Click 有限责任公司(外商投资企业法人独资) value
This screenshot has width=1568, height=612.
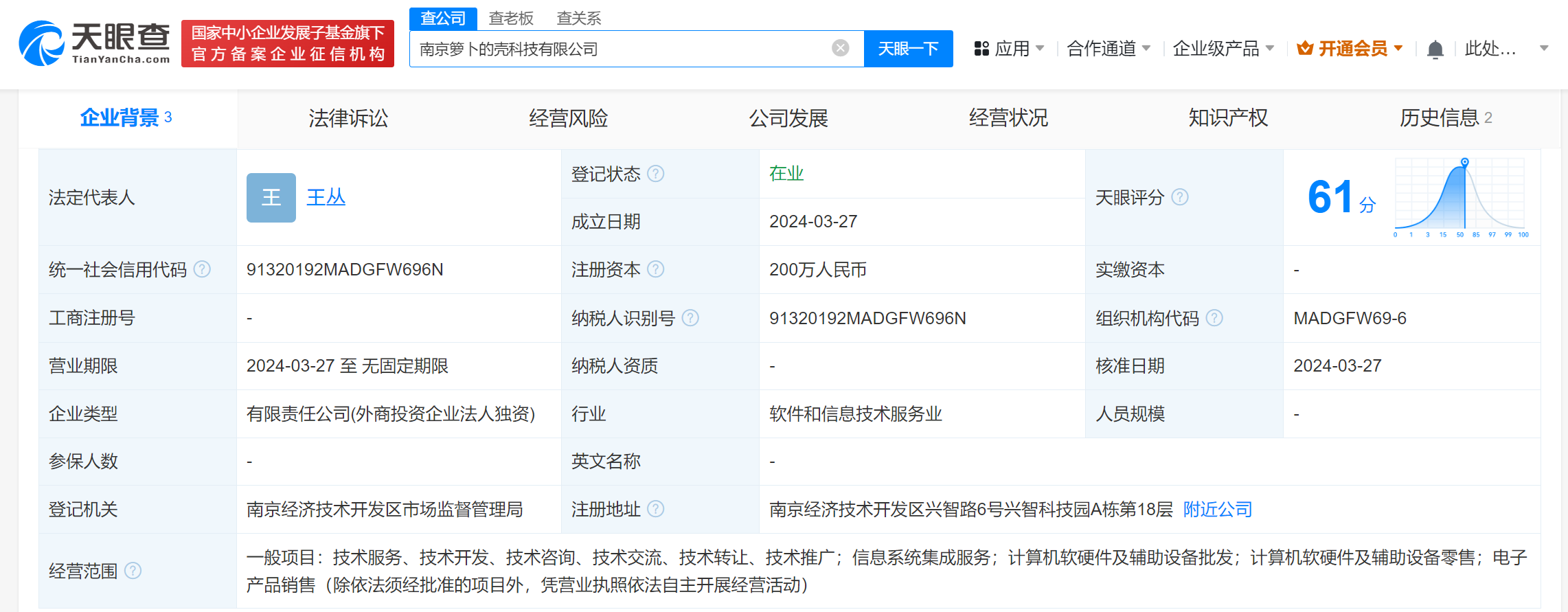pos(391,413)
